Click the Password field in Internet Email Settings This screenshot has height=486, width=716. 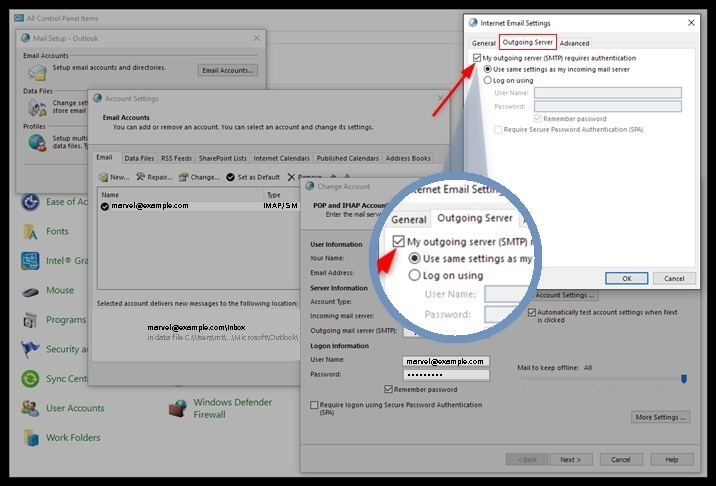608,106
